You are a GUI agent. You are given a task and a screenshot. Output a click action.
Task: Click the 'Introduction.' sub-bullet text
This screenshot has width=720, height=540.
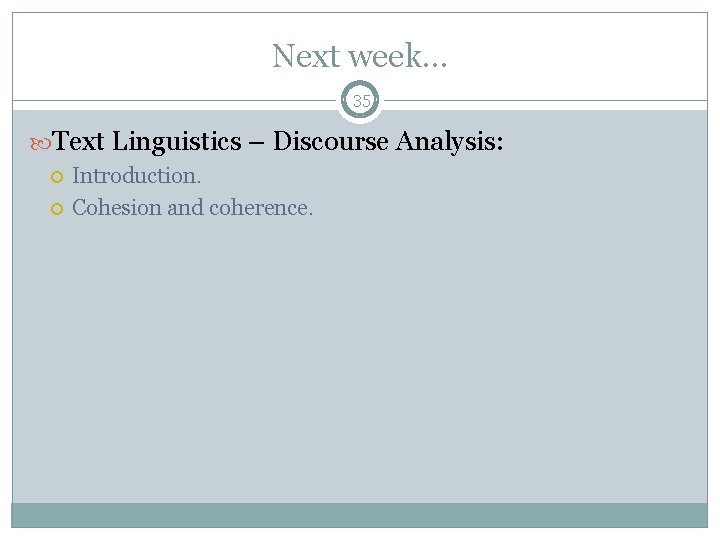137,176
